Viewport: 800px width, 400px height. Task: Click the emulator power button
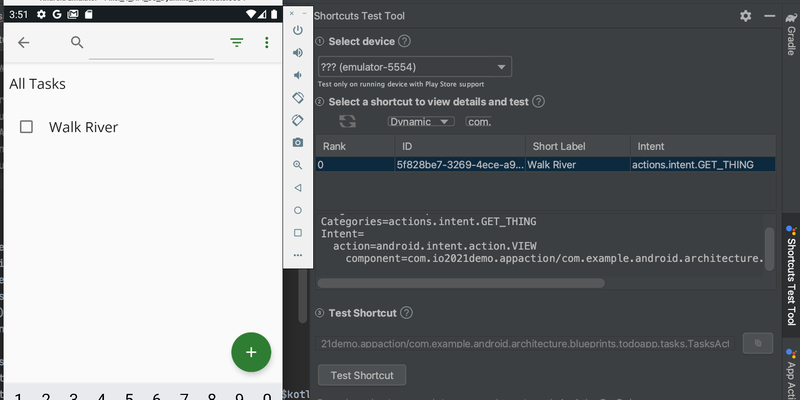298,30
